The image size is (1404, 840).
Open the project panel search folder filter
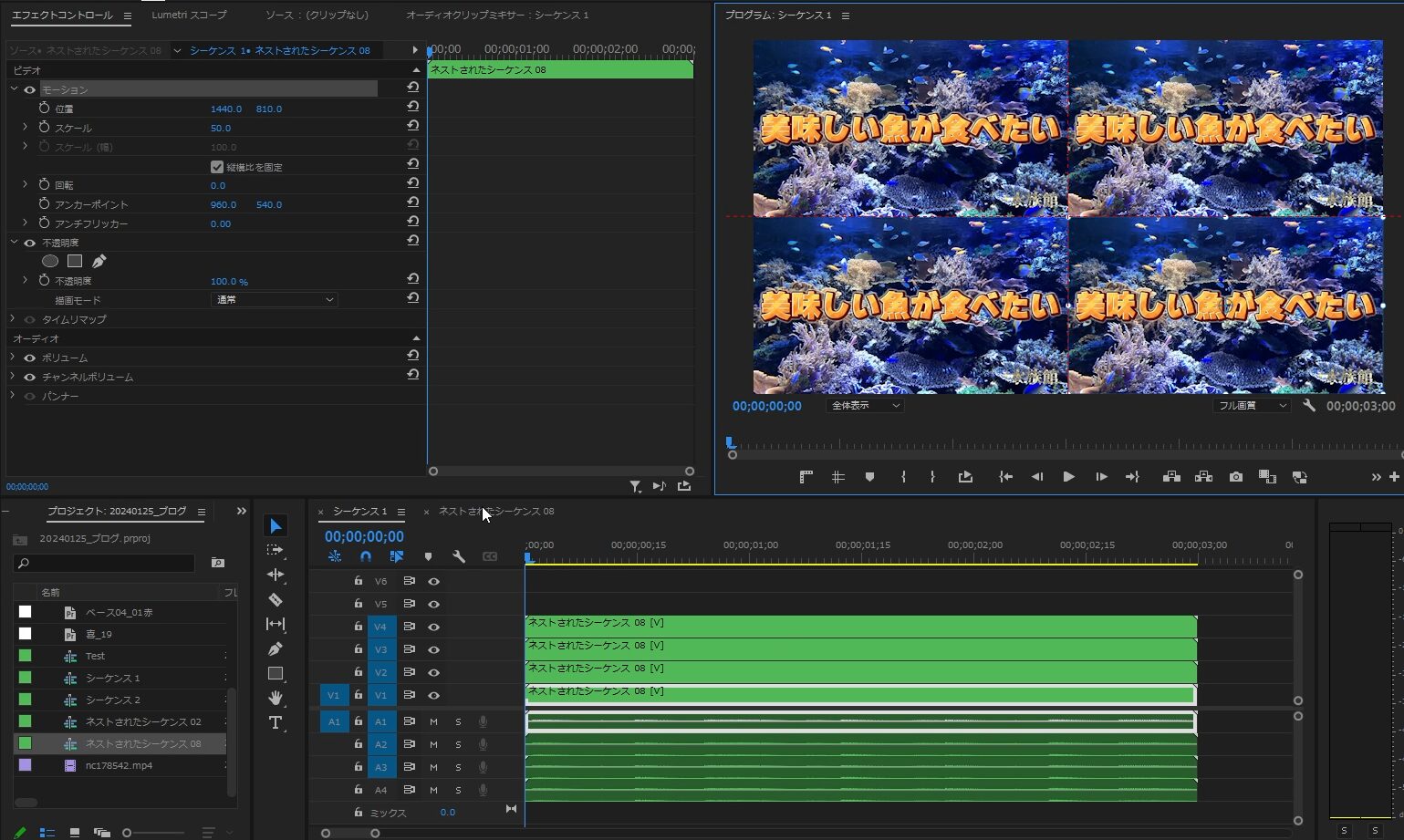pos(217,563)
